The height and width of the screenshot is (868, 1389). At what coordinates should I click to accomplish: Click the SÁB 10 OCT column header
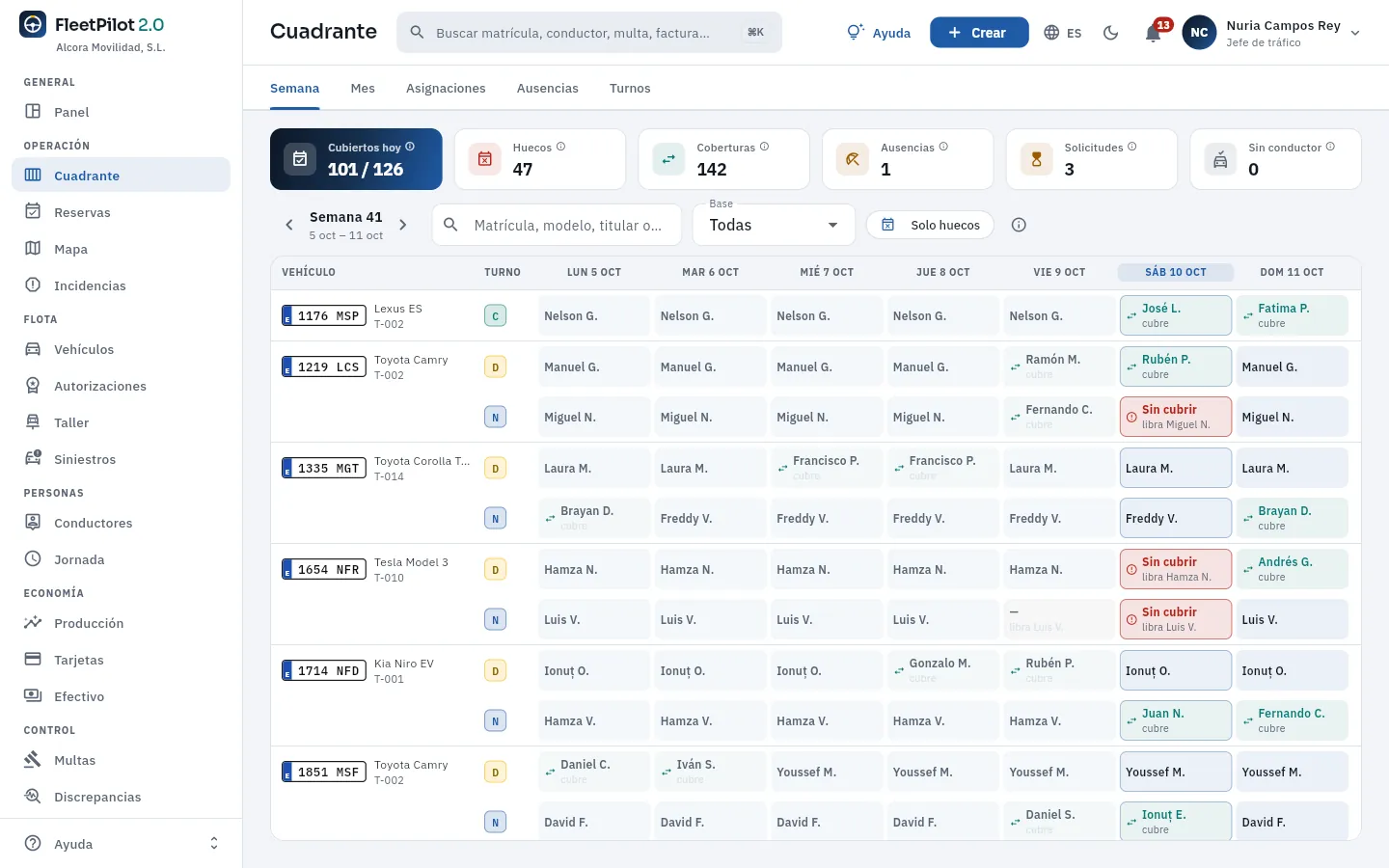1176,272
